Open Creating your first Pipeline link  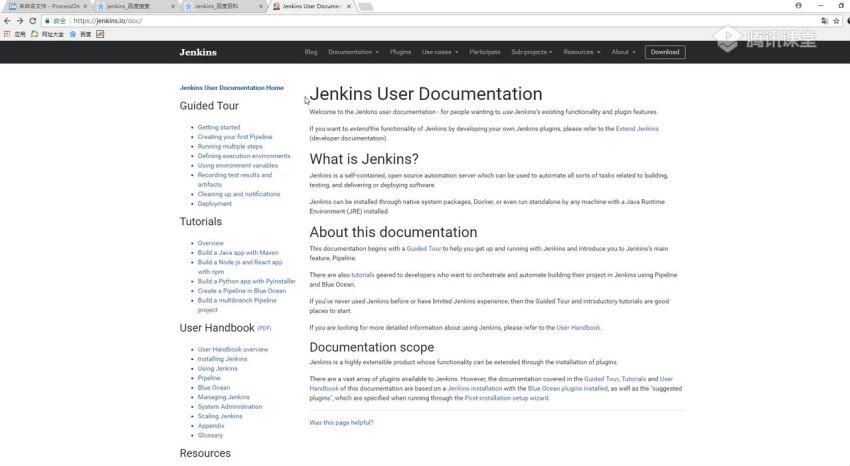click(x=235, y=137)
